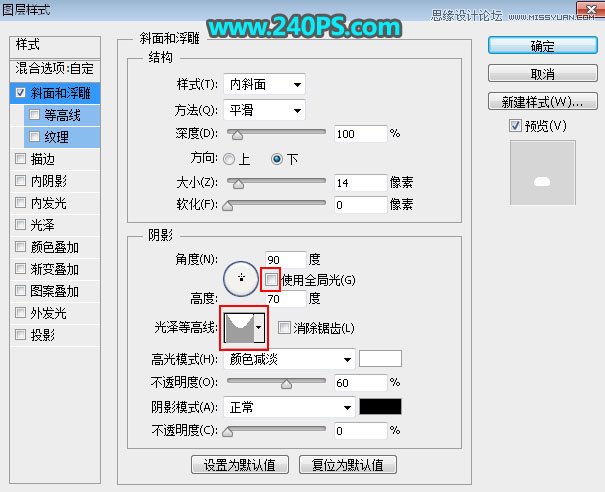Click the 确定 OK button
This screenshot has height=492, width=605.
coord(542,46)
